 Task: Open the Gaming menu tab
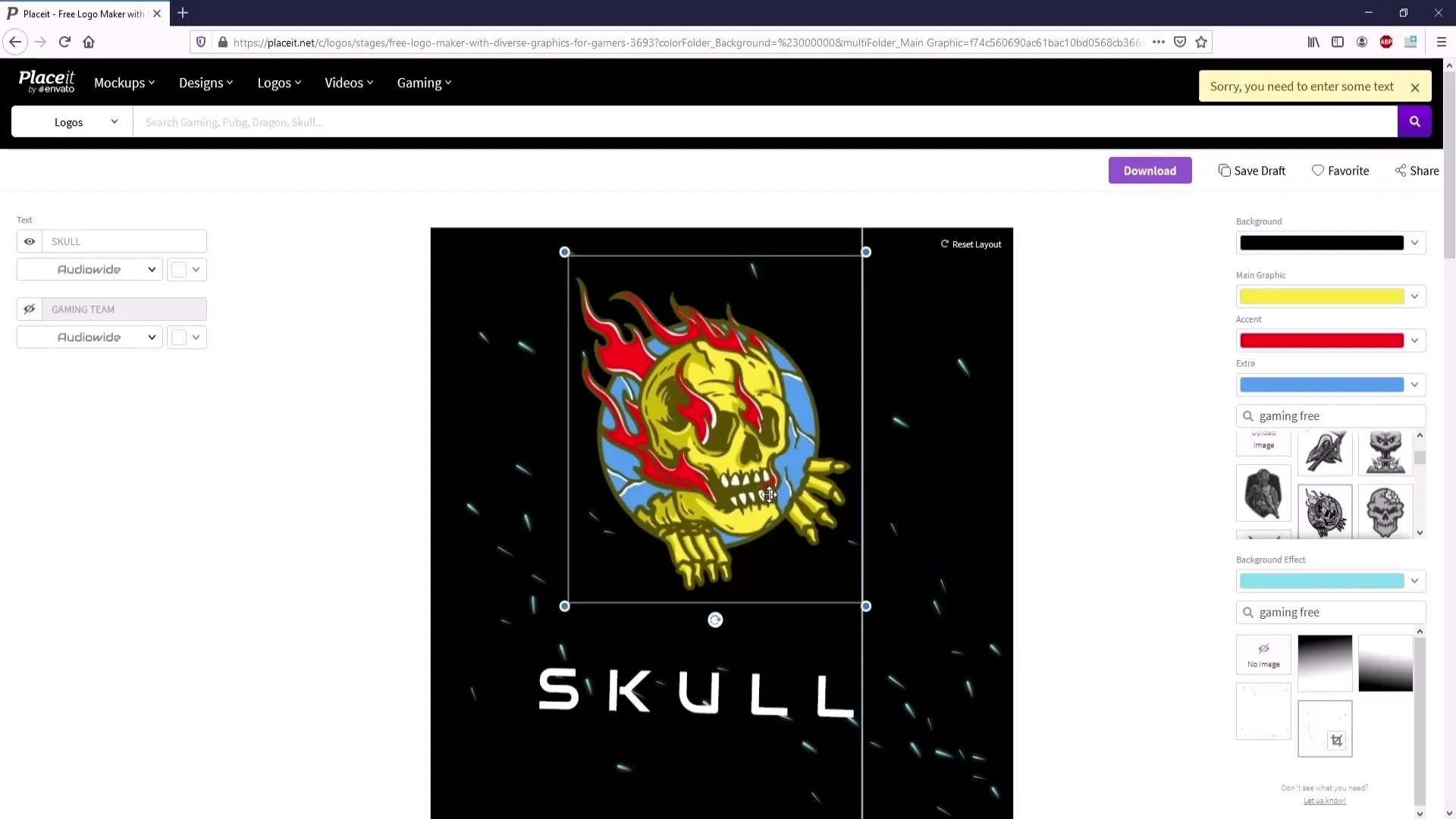click(423, 82)
